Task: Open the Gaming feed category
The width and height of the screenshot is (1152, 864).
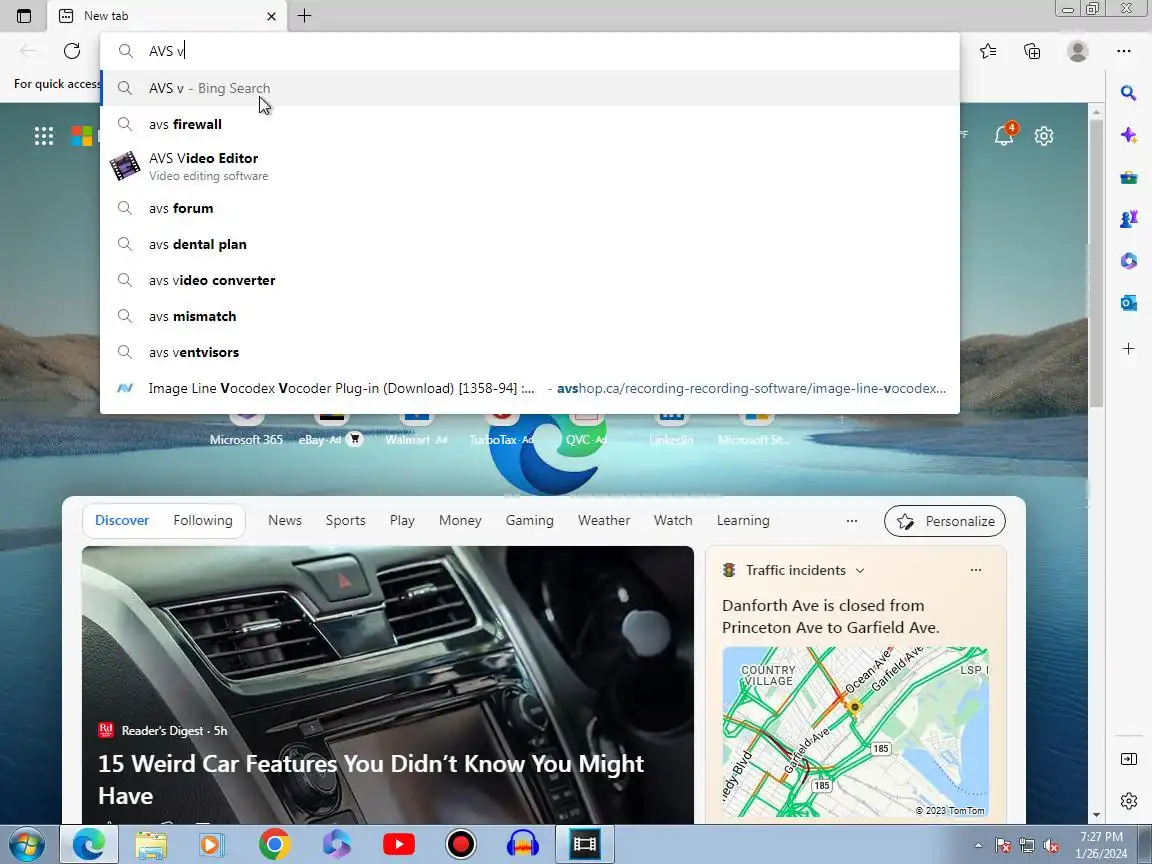Action: click(x=529, y=520)
